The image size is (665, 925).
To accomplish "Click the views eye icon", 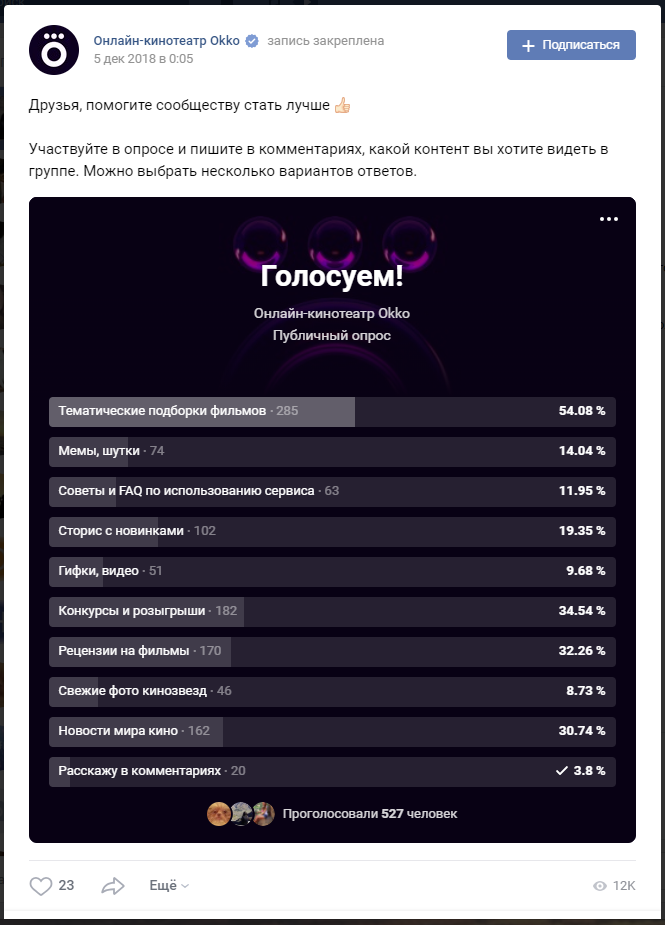I will [600, 886].
